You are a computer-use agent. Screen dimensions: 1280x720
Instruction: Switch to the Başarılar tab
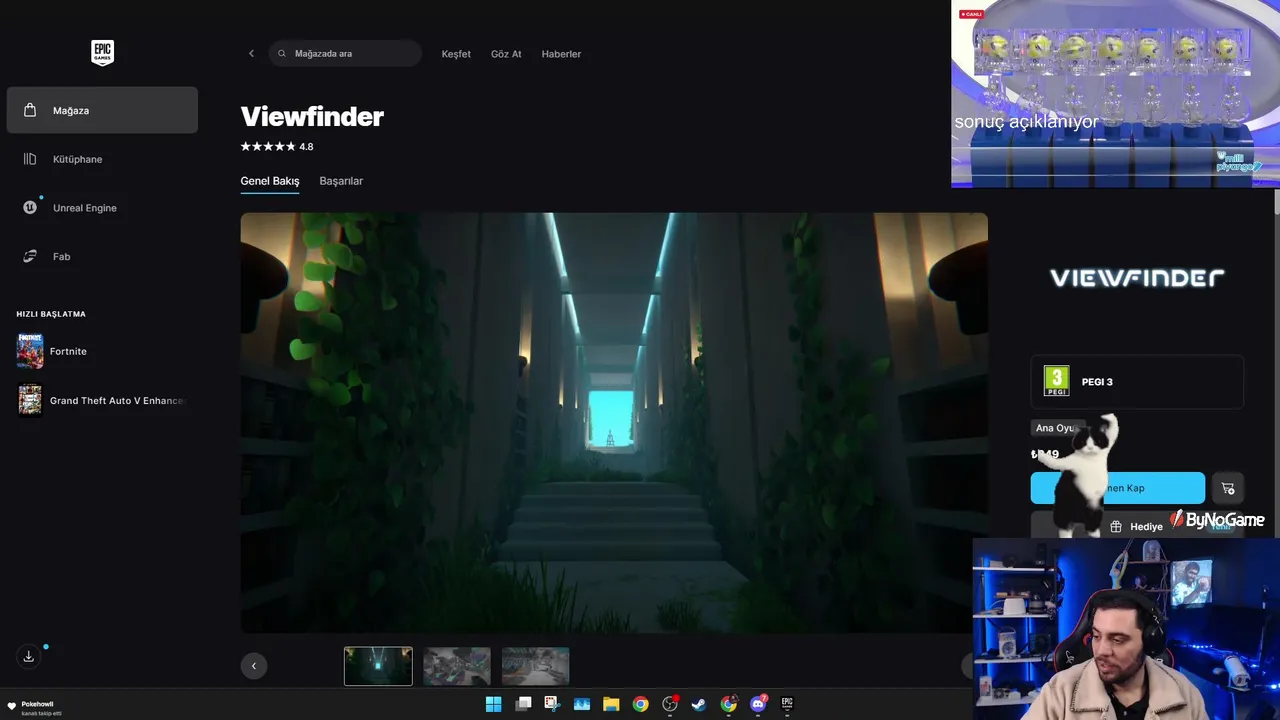click(341, 181)
